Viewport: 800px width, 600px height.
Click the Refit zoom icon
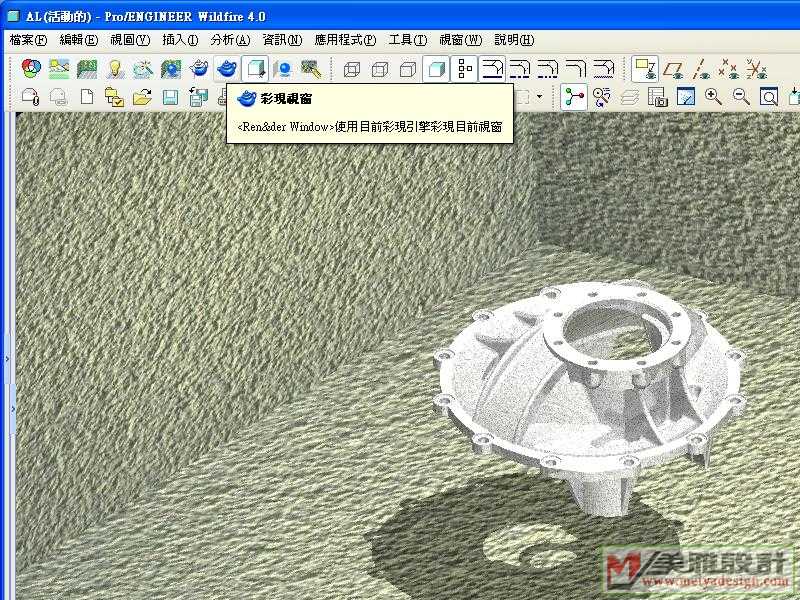point(769,96)
